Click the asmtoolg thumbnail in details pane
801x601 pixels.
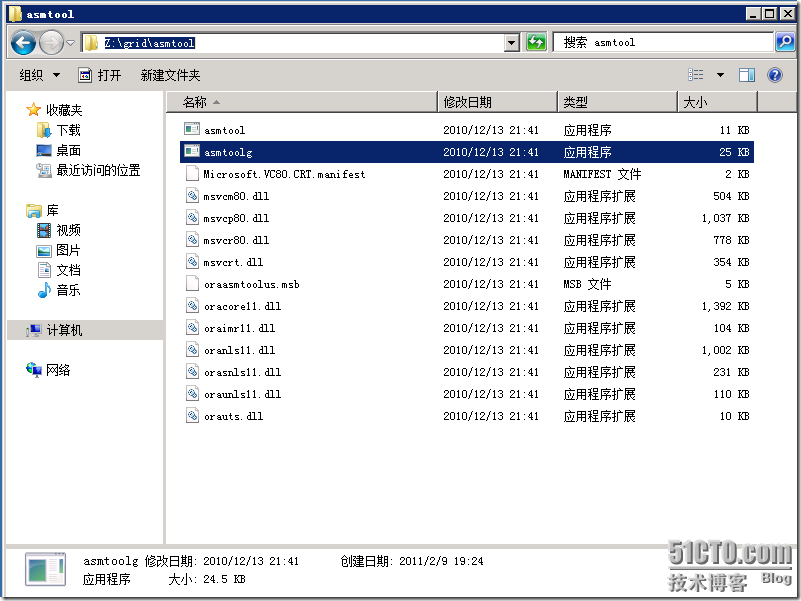click(x=45, y=569)
